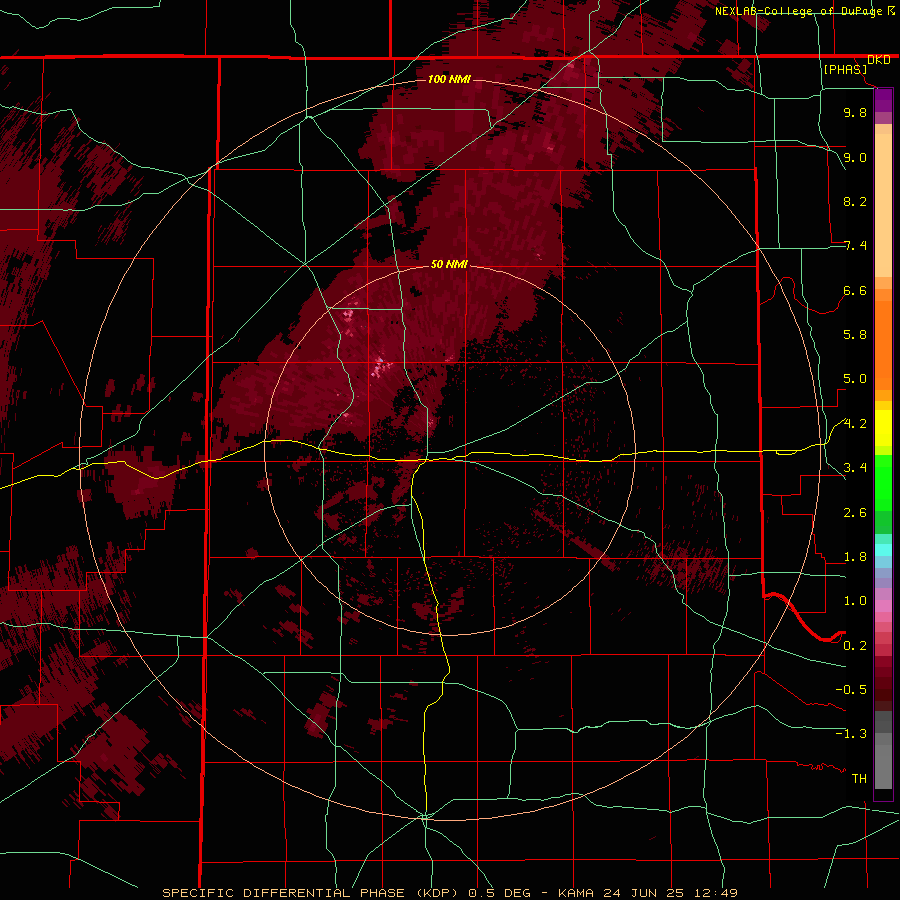
Task: Pick the large peach swatch on the color bar
Action: [883, 206]
